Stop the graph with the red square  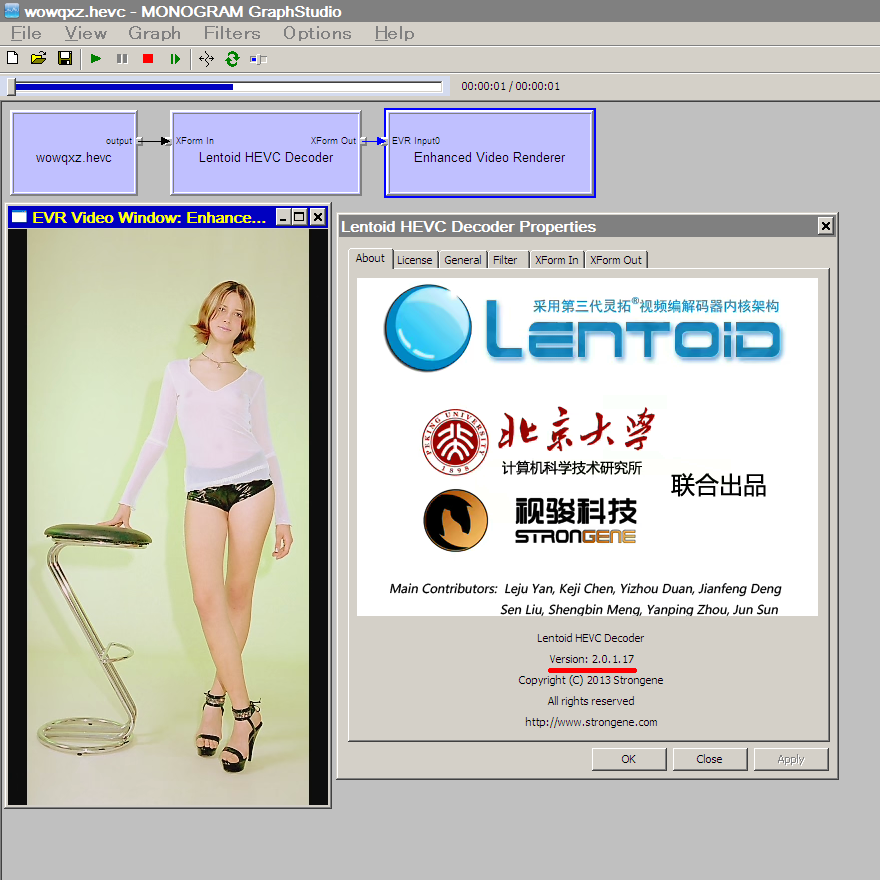[148, 58]
